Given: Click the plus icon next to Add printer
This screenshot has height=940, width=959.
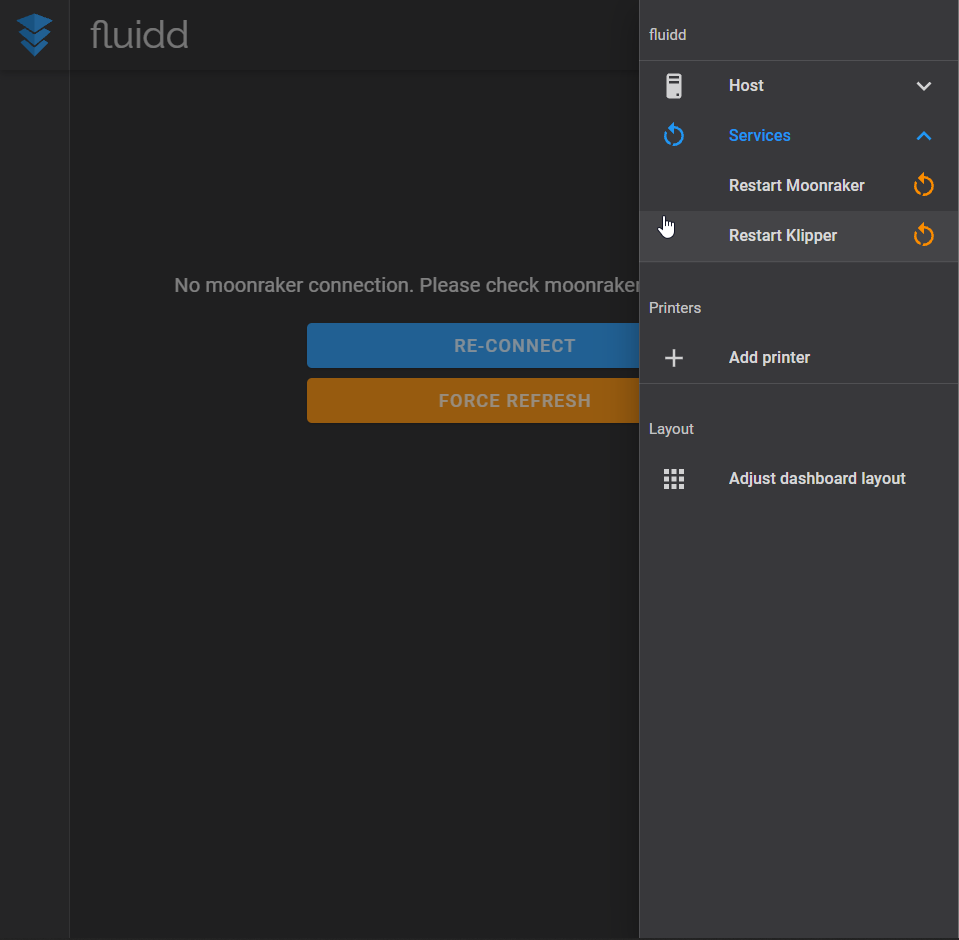Looking at the screenshot, I should coord(674,357).
